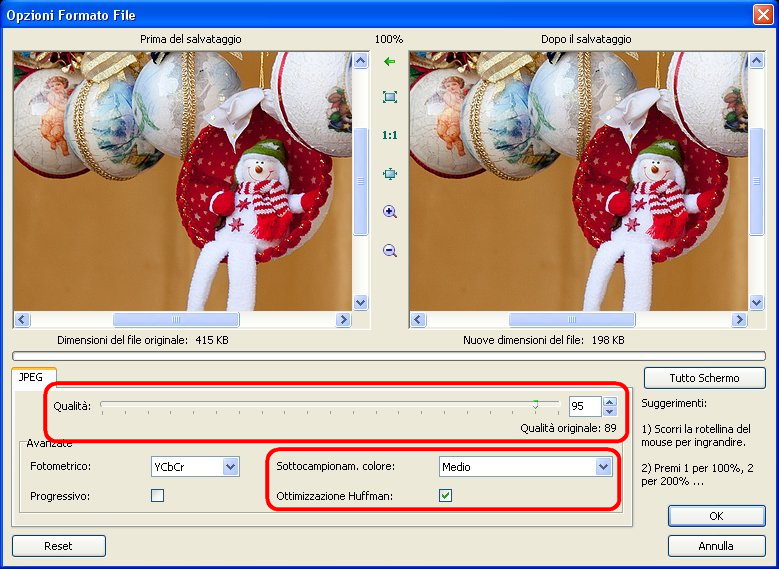This screenshot has height=569, width=779.
Task: Increase quality with the up spinner arrow
Action: pyautogui.click(x=610, y=401)
